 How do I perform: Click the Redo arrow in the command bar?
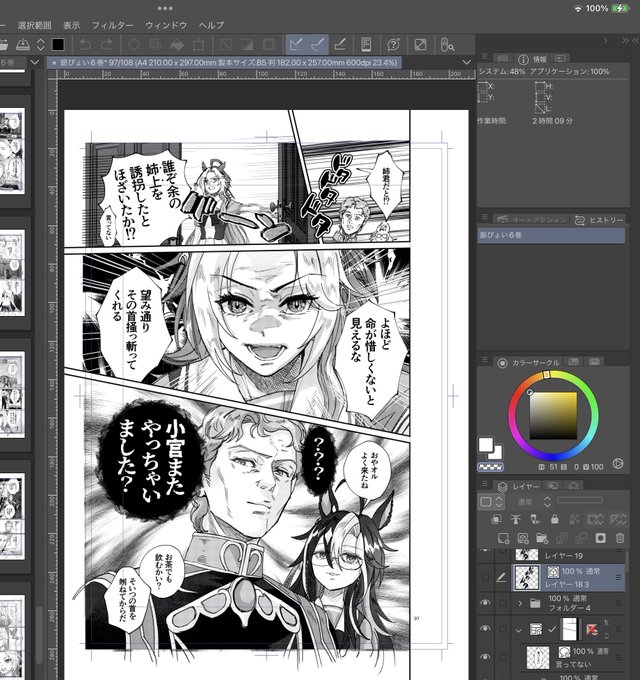point(107,45)
